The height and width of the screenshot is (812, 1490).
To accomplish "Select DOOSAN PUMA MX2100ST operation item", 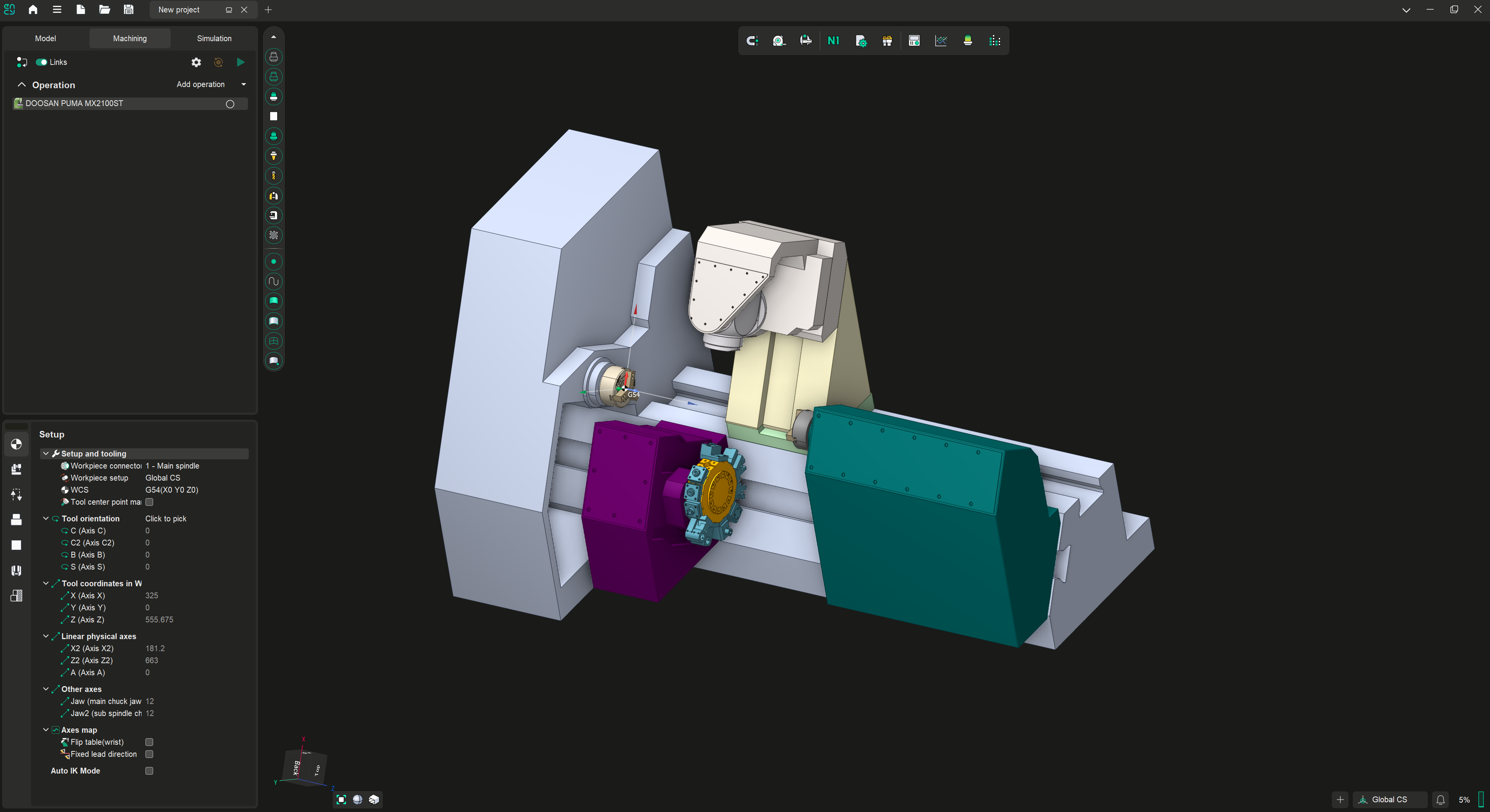I will point(74,103).
